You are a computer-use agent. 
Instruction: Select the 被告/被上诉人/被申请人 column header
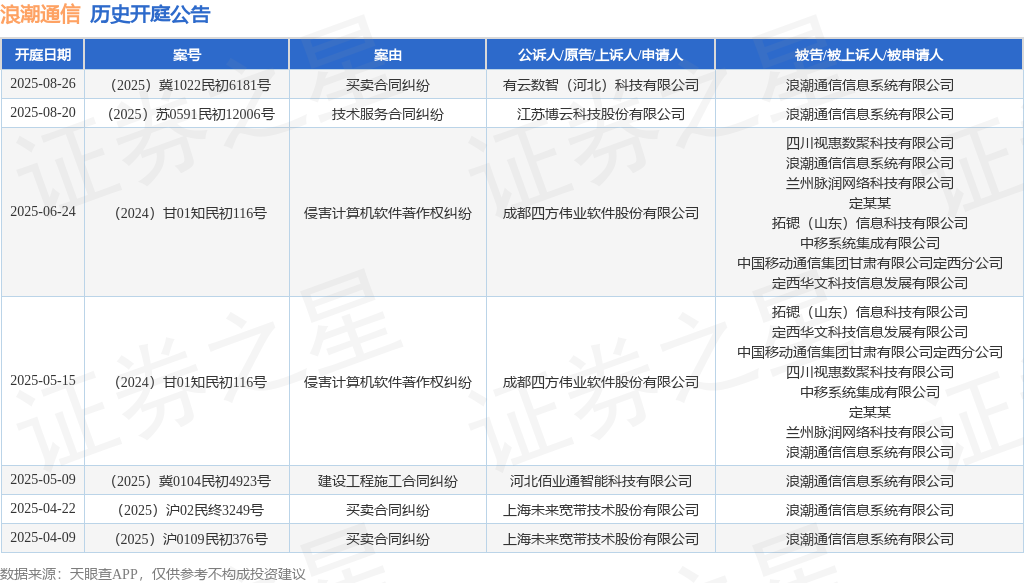tap(869, 55)
